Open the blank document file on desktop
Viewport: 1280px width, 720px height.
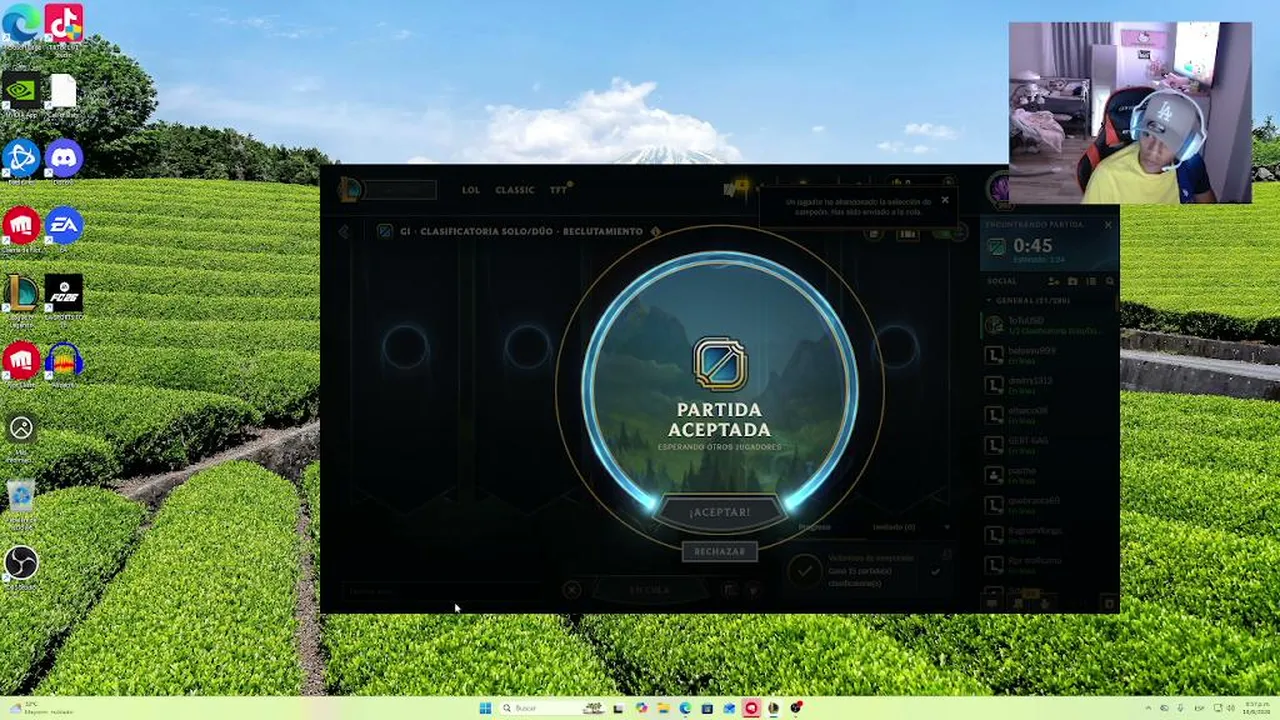coord(63,93)
